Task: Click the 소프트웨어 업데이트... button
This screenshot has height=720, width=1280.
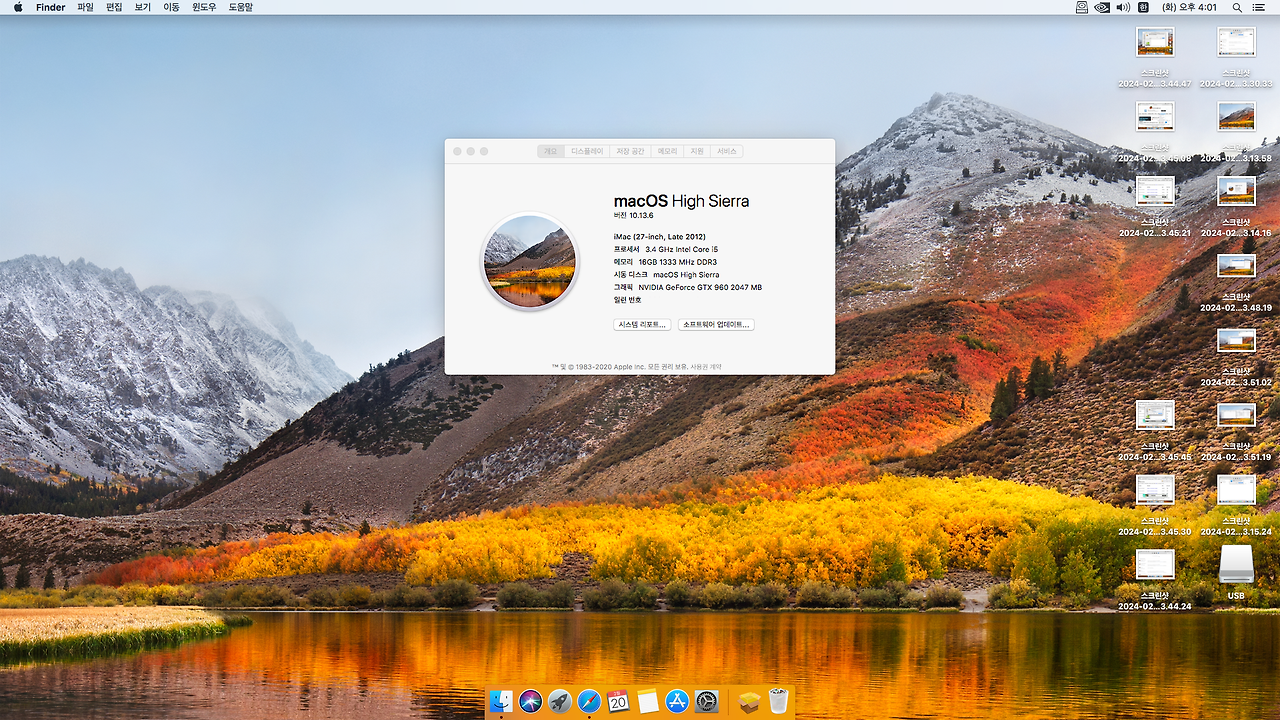Action: click(716, 325)
